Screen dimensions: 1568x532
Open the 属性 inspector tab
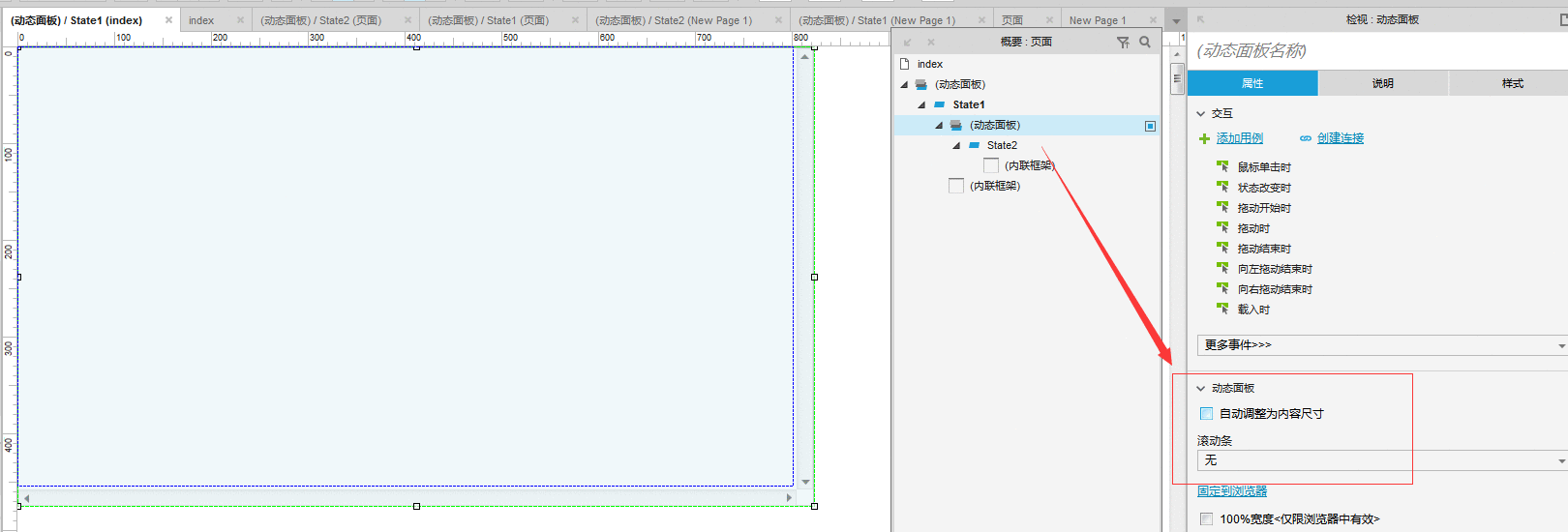click(1252, 83)
